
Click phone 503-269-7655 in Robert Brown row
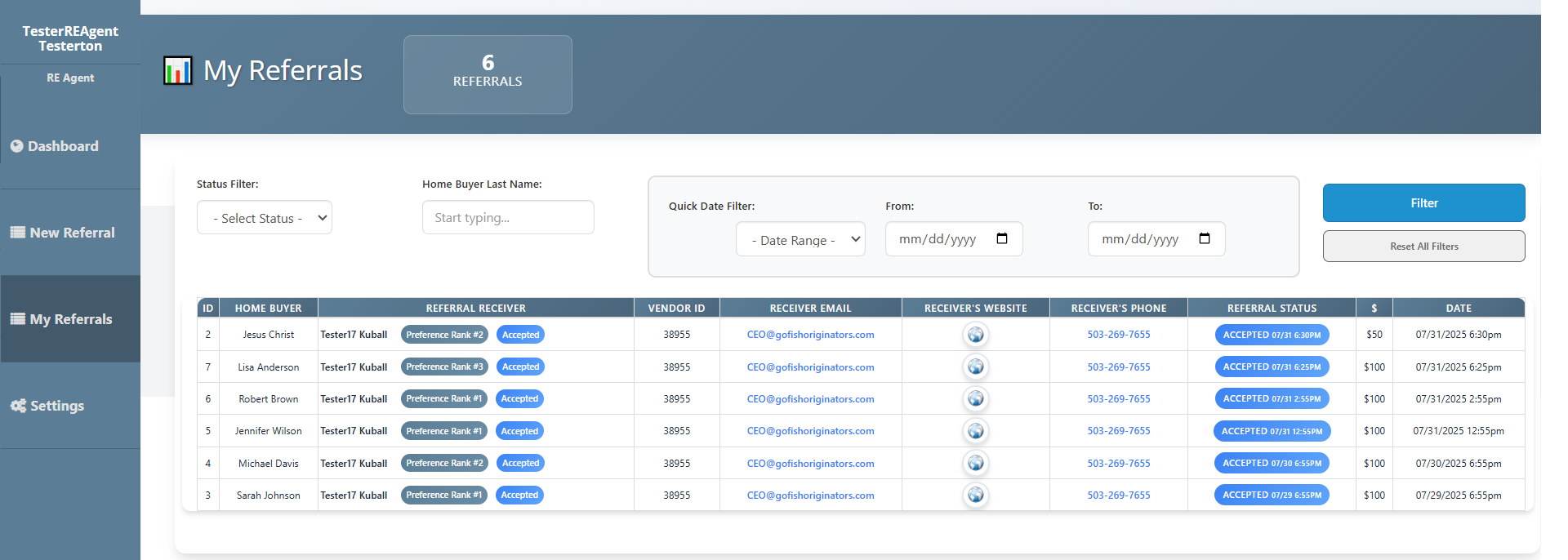pos(1119,399)
